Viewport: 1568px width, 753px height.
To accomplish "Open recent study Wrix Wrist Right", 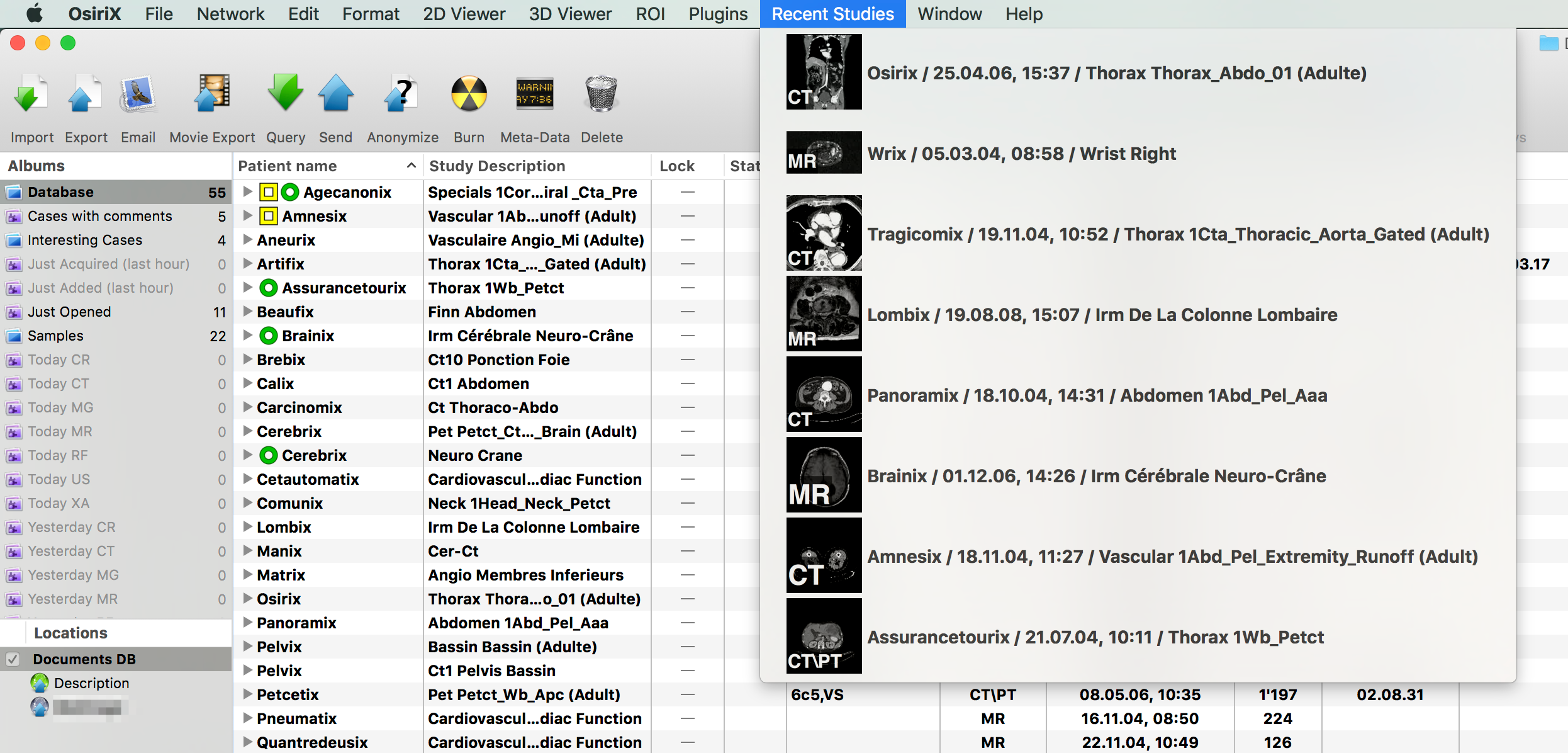I will pyautogui.click(x=1138, y=154).
